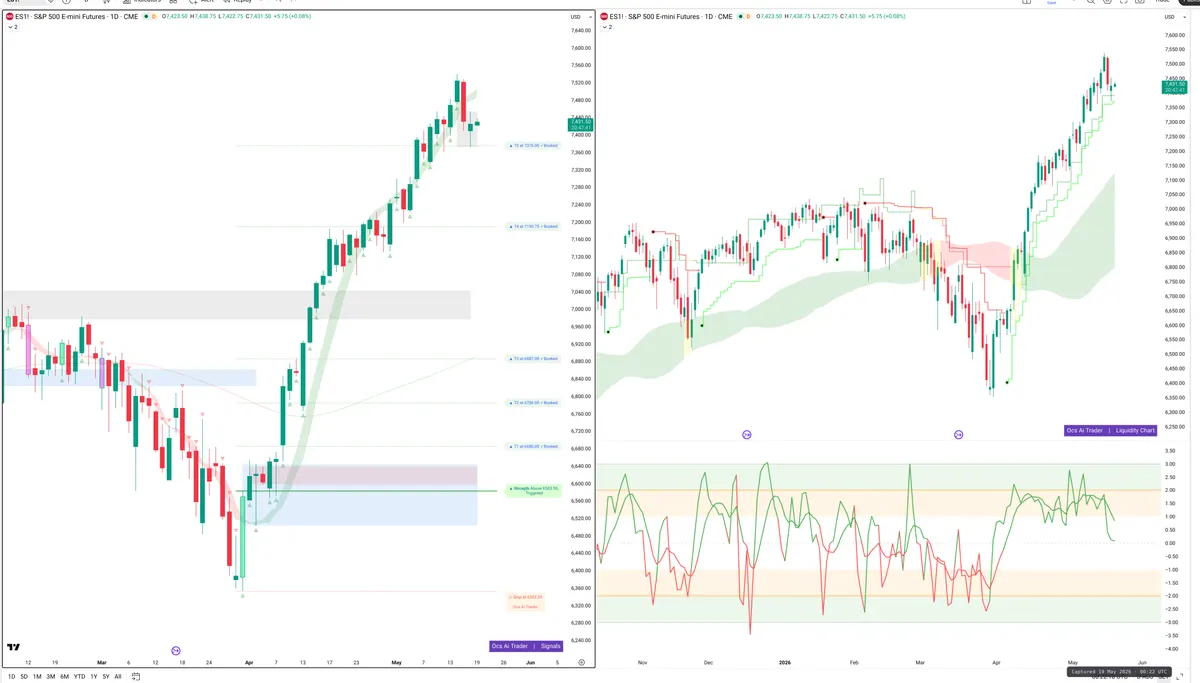Viewport: 1200px width, 683px height.
Task: Select the 3M time range
Action: [x=51, y=676]
